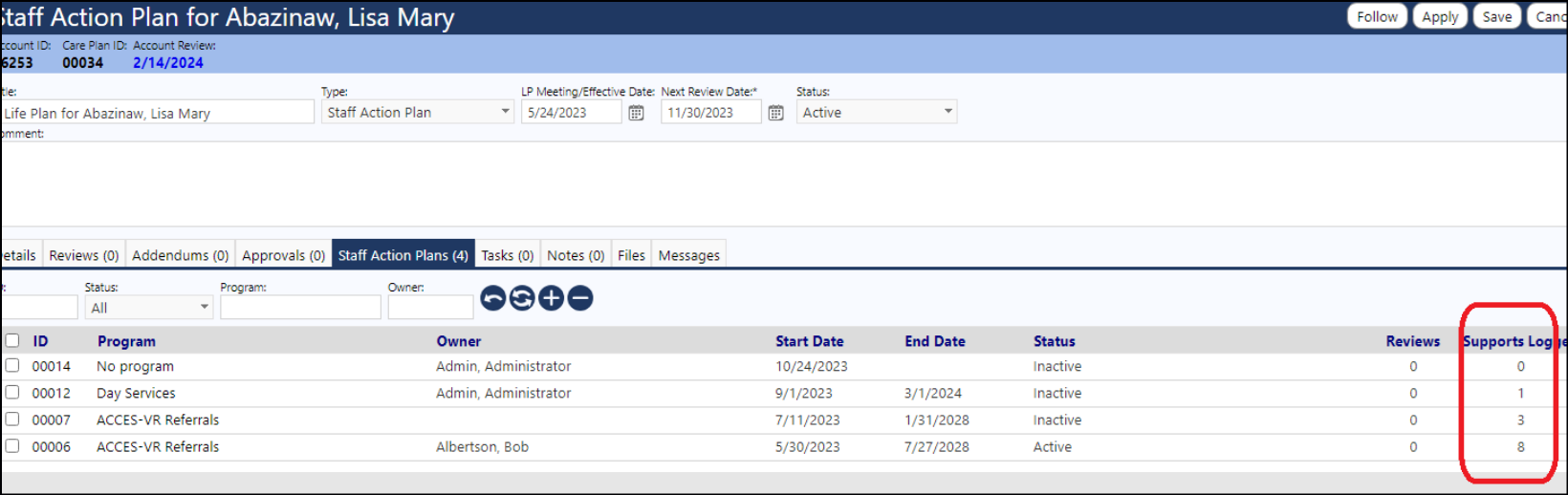Sort table by Reviews column header
Screen dimensions: 1568x495
pyautogui.click(x=1413, y=341)
